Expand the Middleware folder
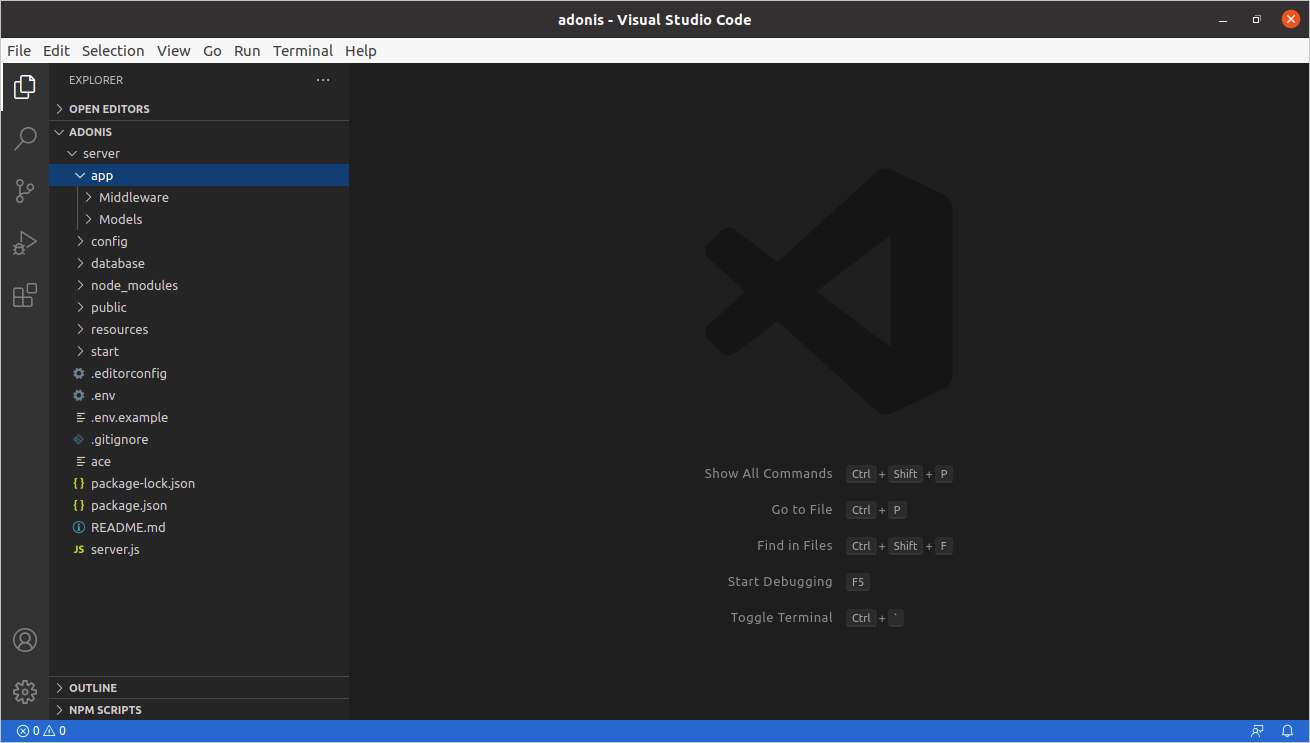 88,197
